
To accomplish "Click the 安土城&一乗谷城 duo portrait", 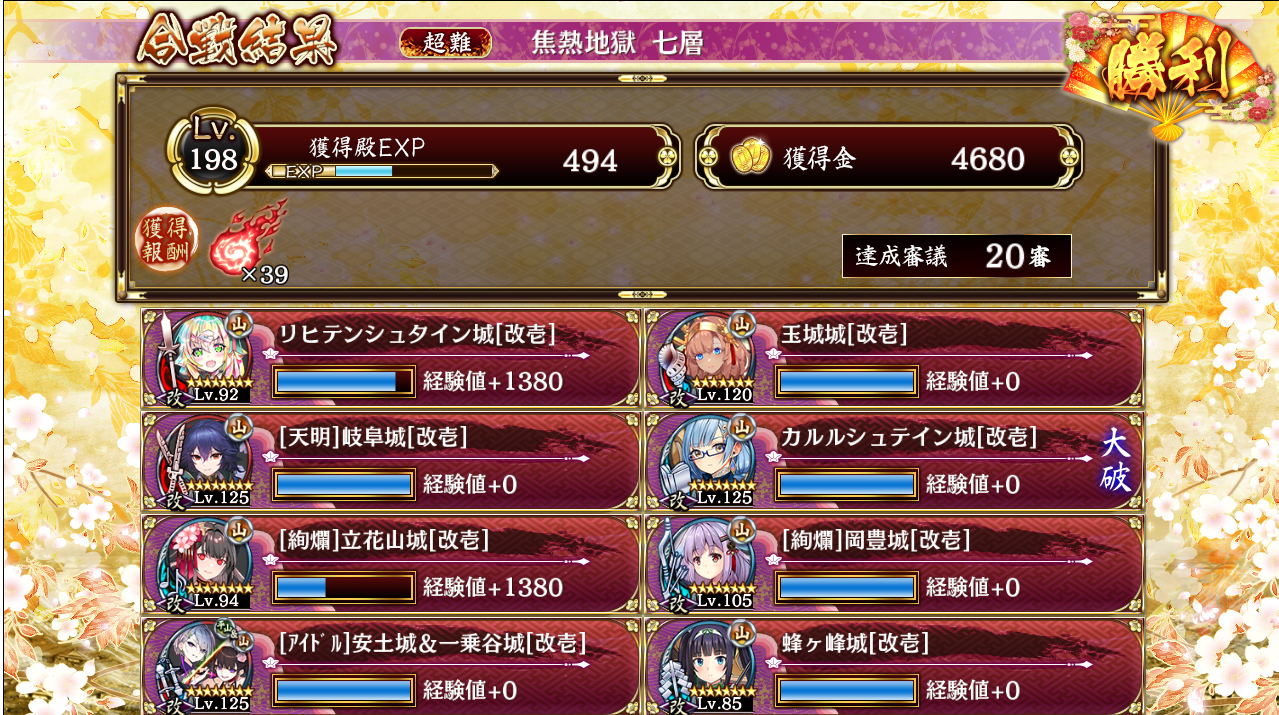I will [200, 666].
